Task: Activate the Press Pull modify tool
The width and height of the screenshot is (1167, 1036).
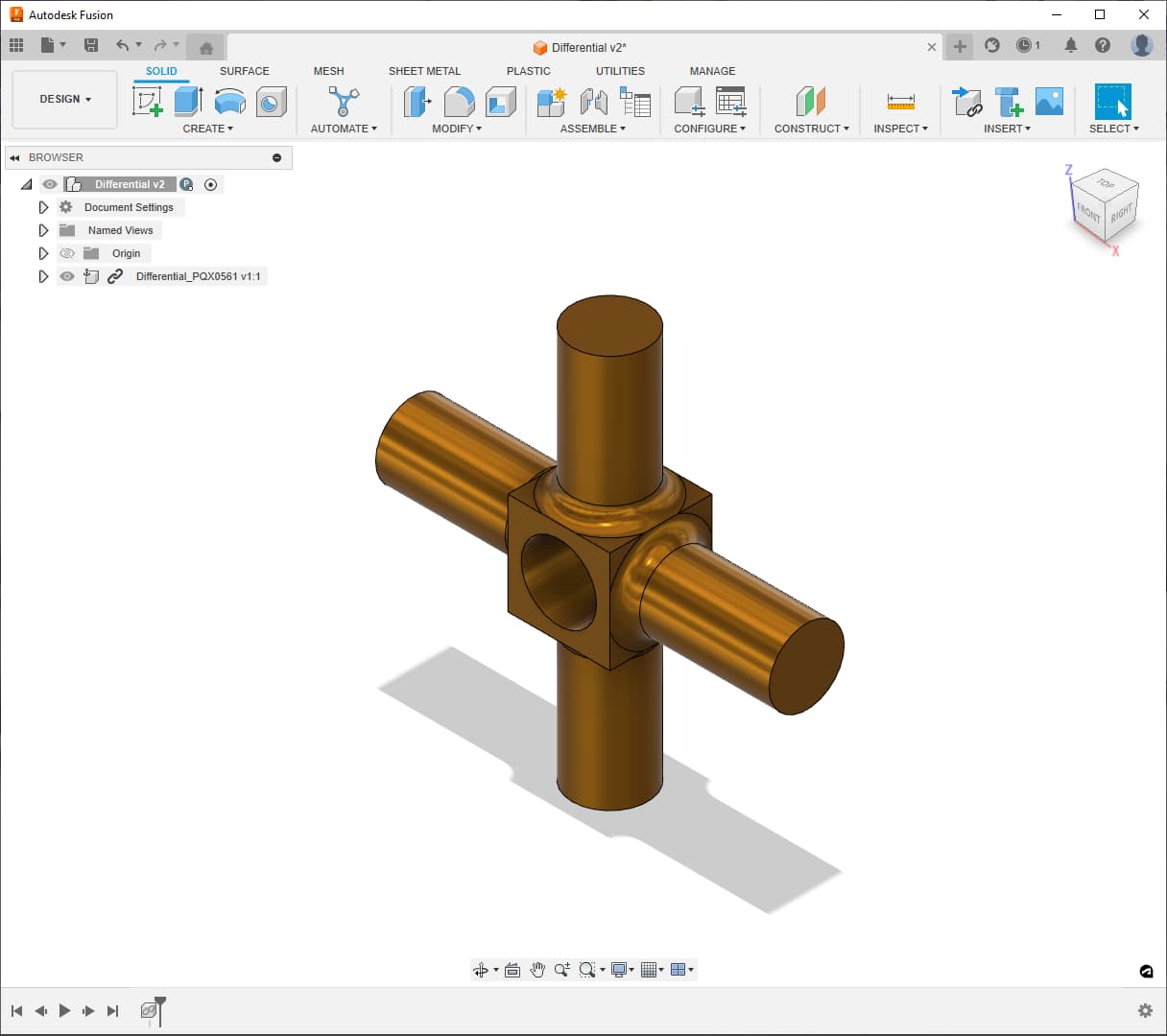Action: pyautogui.click(x=417, y=100)
